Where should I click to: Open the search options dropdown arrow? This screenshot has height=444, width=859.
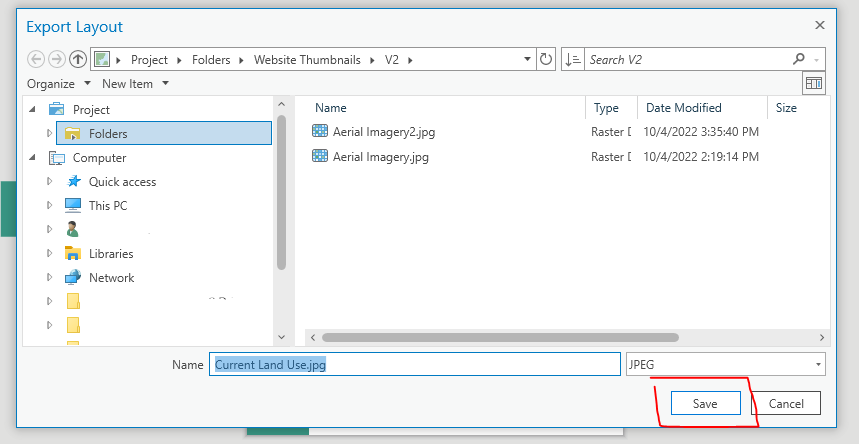tap(817, 59)
